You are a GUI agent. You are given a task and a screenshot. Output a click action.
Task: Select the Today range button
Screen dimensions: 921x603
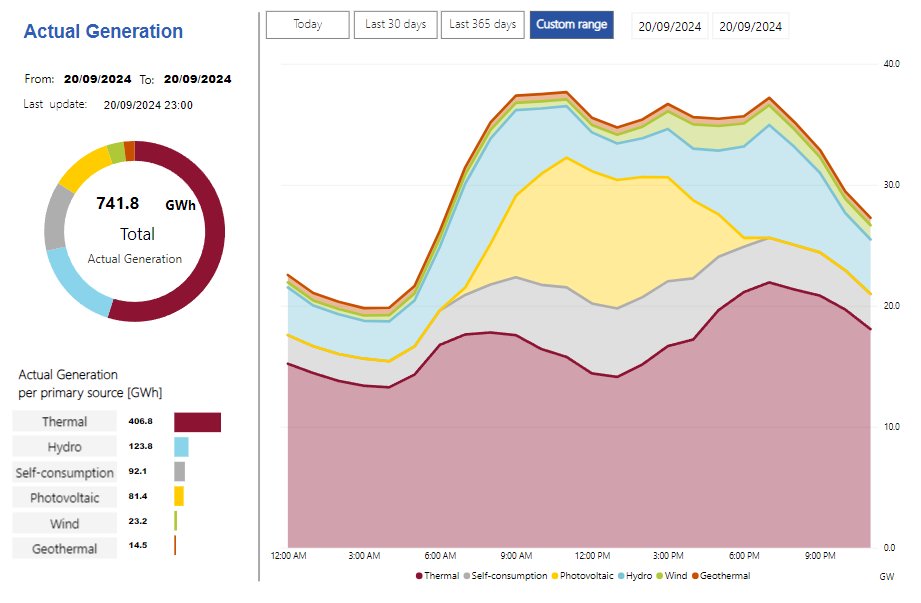pyautogui.click(x=308, y=25)
